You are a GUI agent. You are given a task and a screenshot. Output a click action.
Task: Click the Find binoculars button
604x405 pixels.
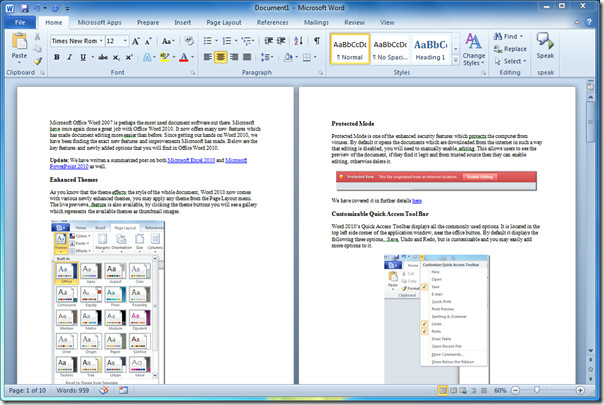[x=508, y=36]
